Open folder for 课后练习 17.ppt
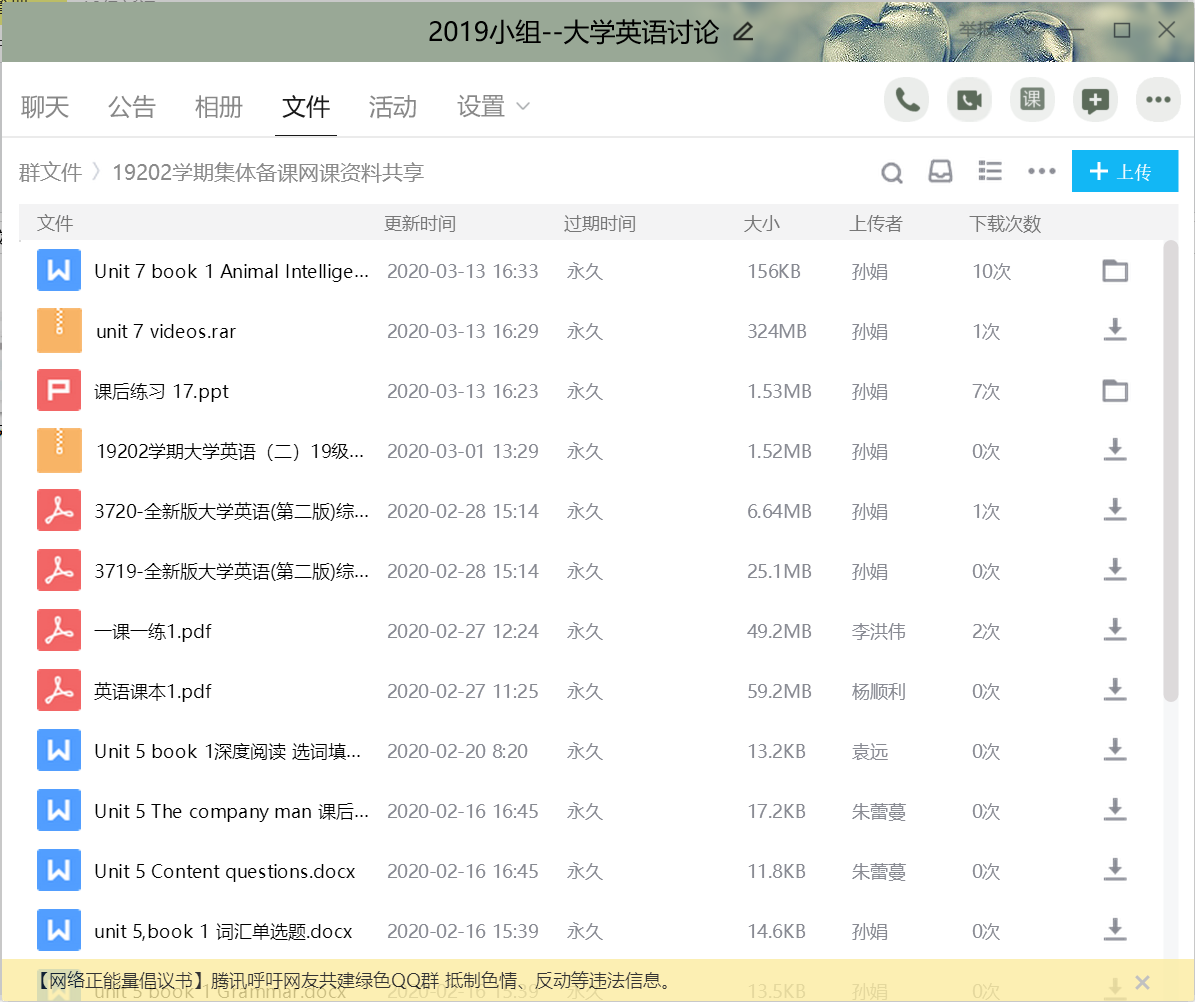This screenshot has width=1195, height=1002. (1115, 391)
